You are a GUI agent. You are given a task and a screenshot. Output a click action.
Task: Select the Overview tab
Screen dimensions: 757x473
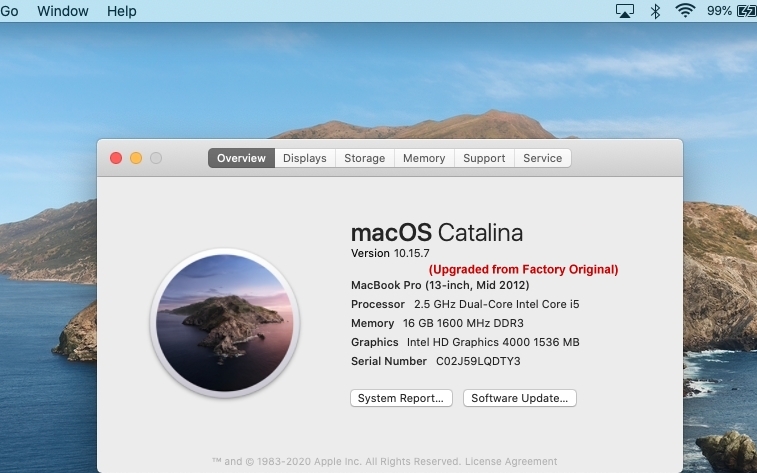point(241,158)
